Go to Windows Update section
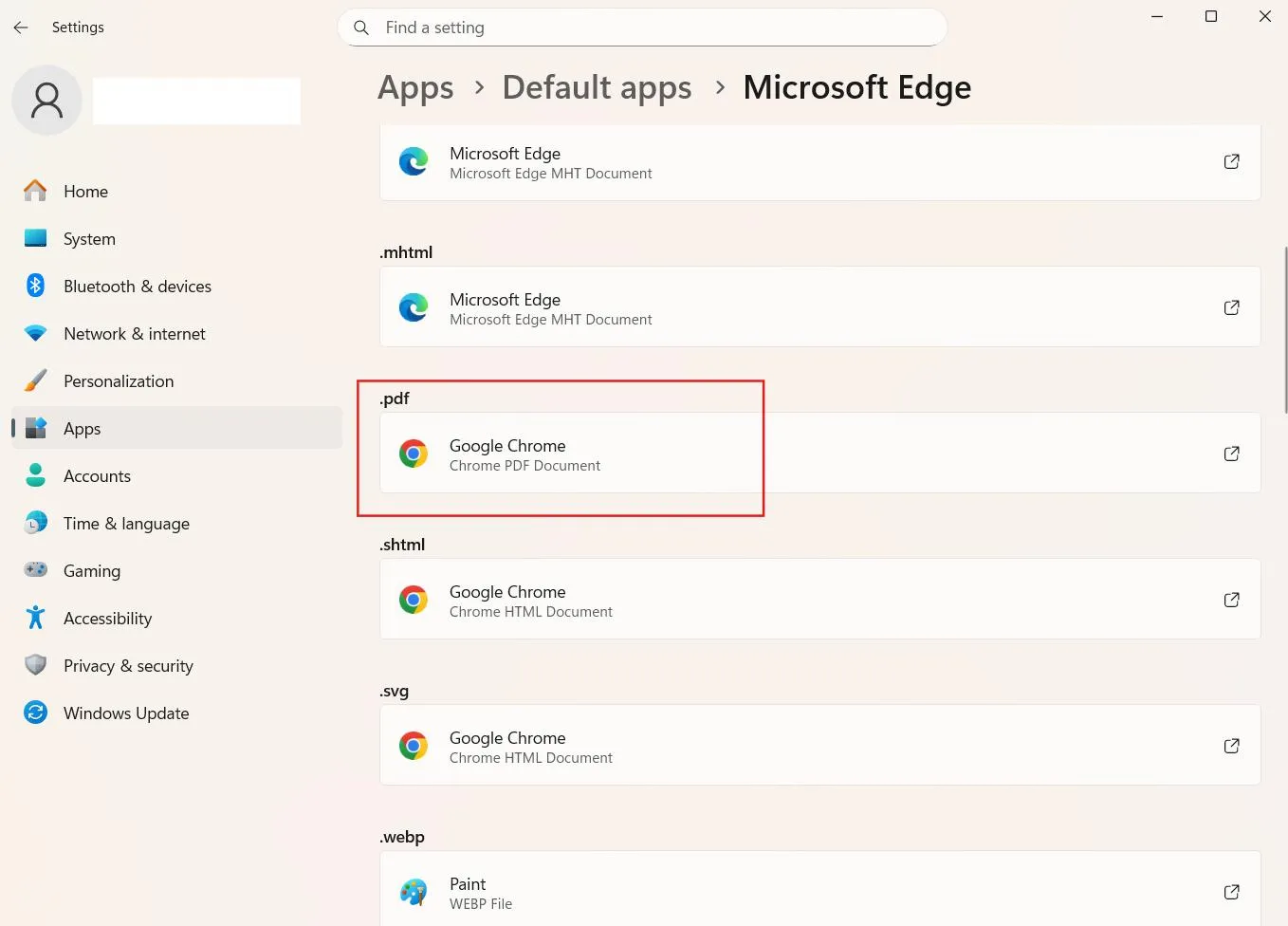This screenshot has height=926, width=1288. (125, 713)
